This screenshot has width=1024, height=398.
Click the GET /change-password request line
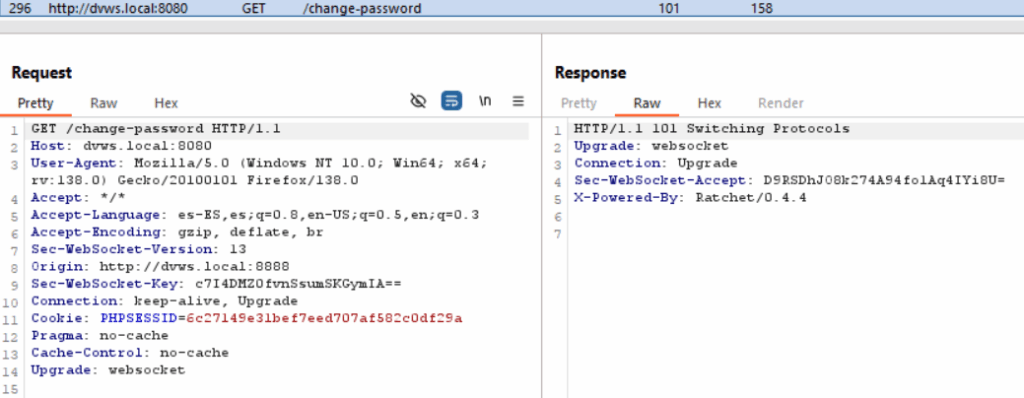(x=156, y=129)
